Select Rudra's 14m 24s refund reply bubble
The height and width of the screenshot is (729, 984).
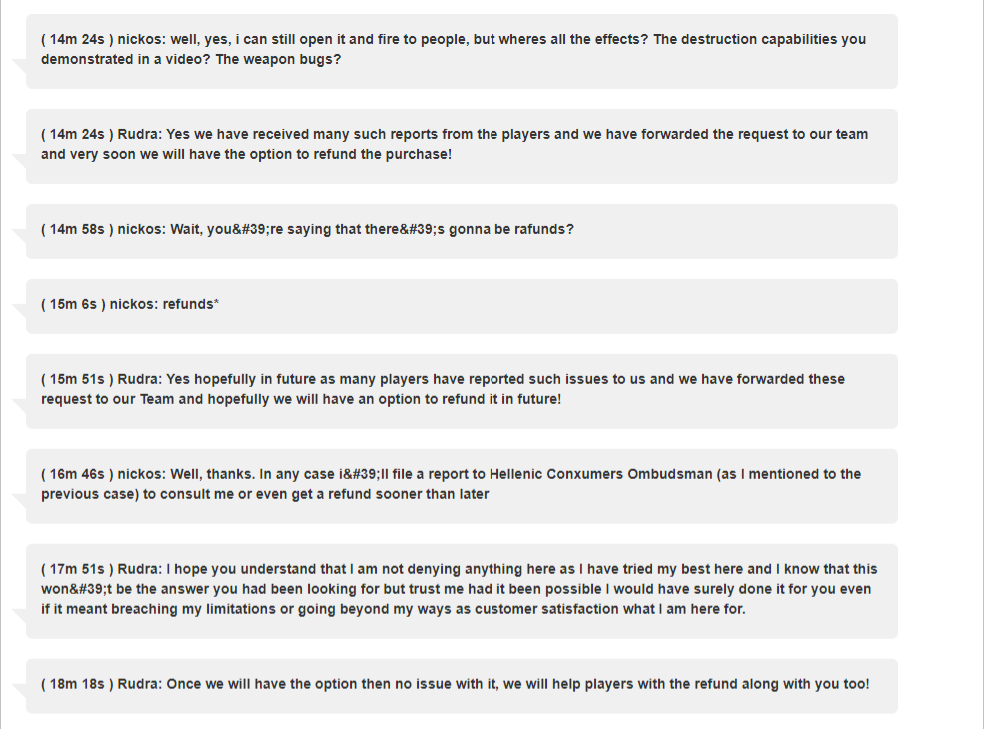[x=462, y=146]
